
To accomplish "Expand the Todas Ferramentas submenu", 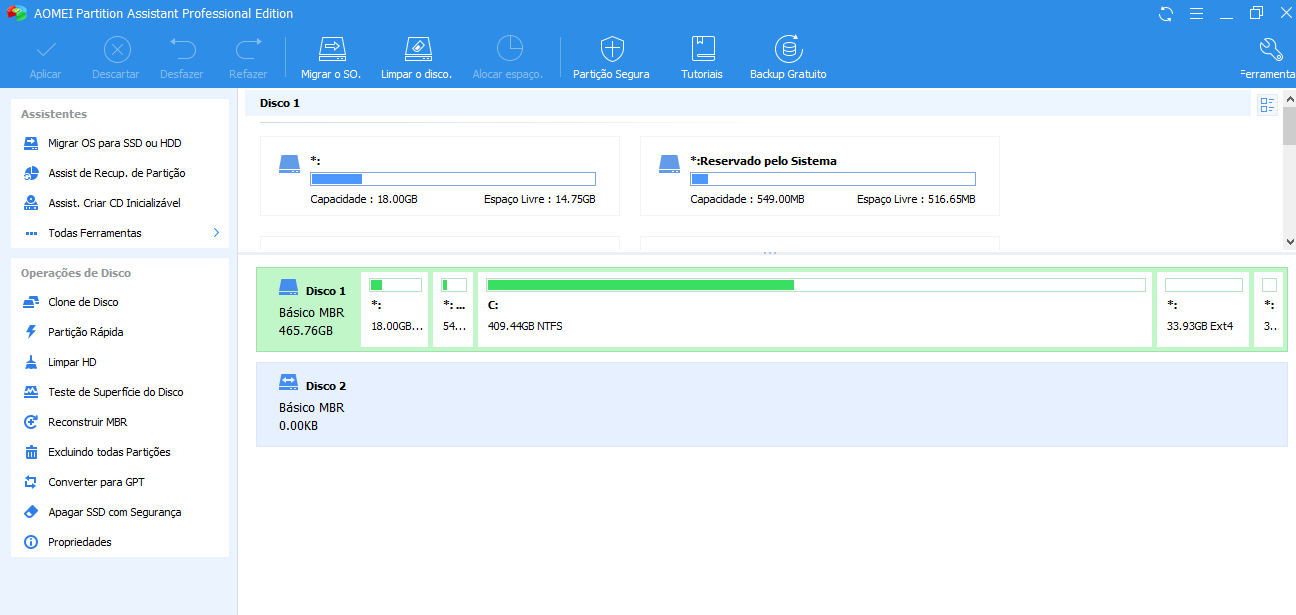I will [120, 233].
